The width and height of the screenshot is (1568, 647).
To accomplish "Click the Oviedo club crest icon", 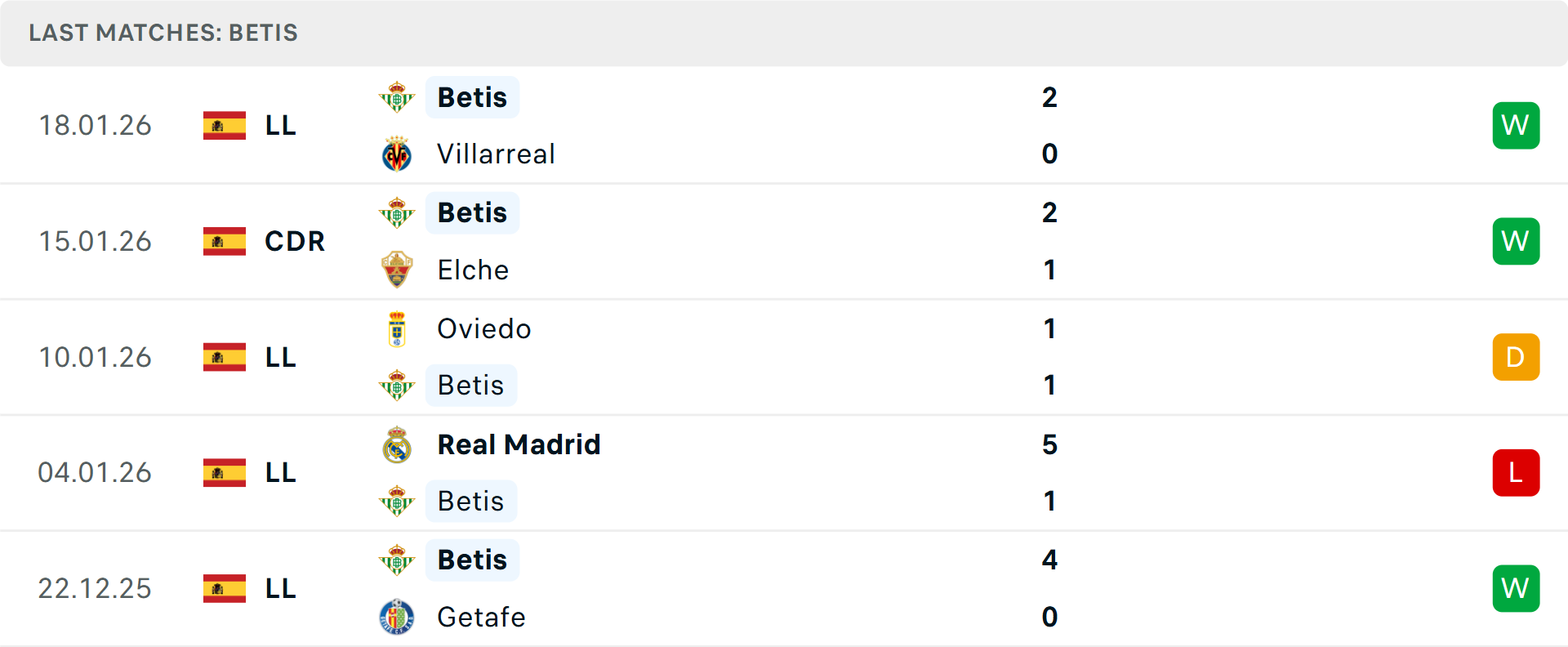I will coord(397,329).
